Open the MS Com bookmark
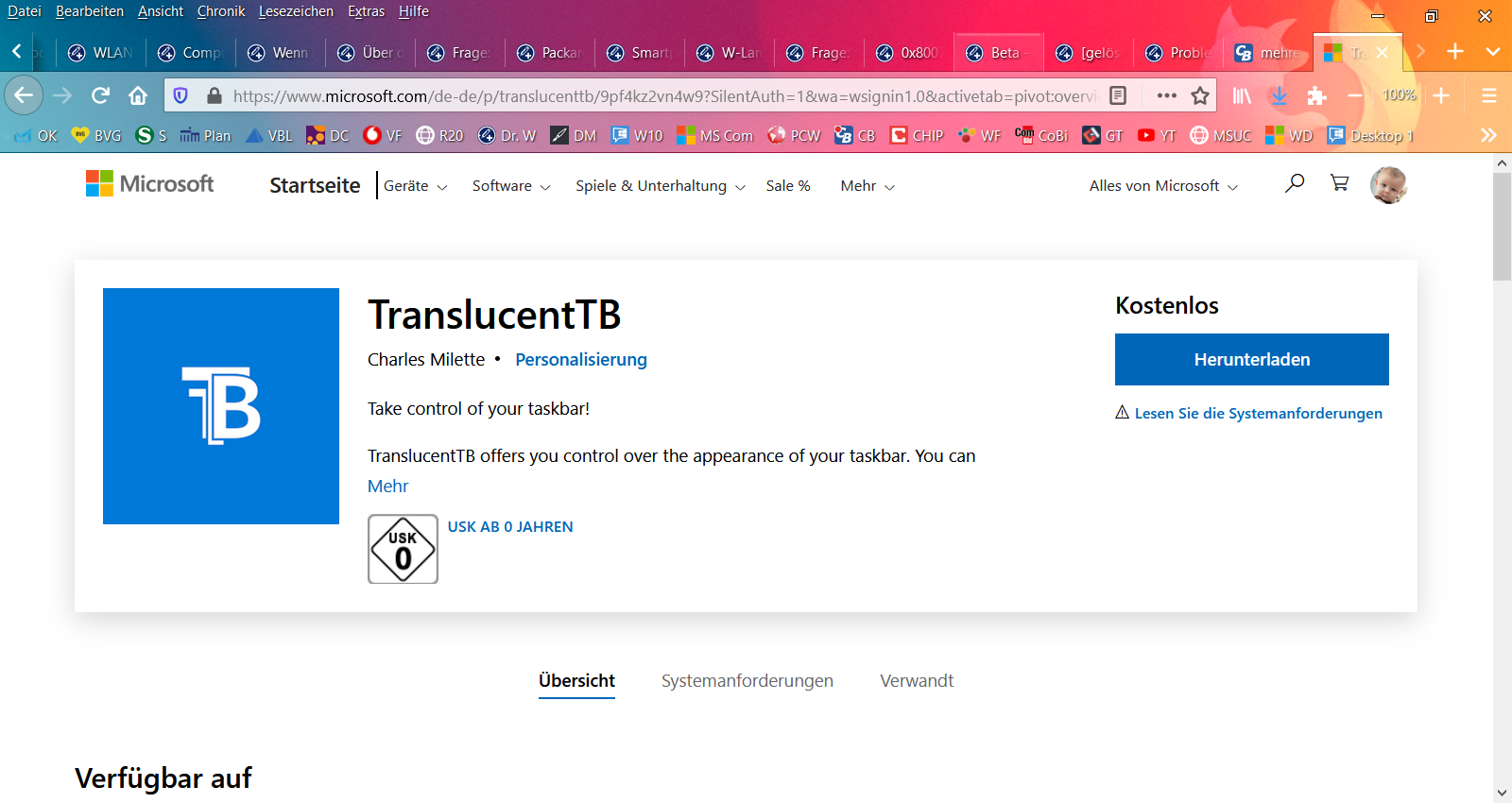The image size is (1512, 803). (x=714, y=135)
